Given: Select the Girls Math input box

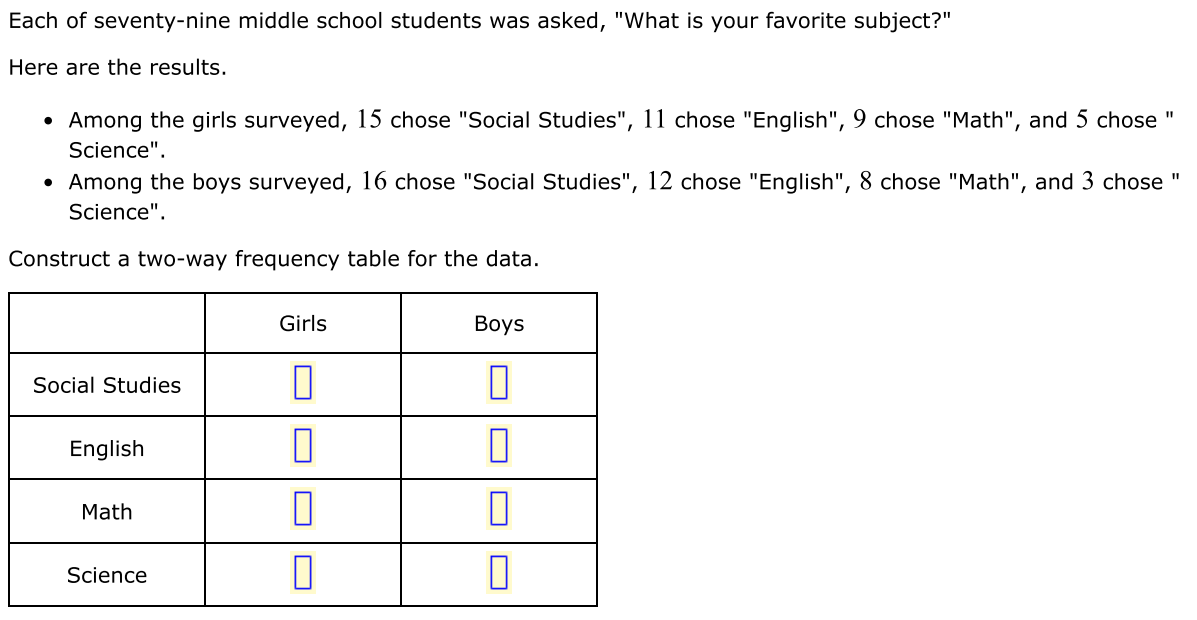Looking at the screenshot, I should 302,510.
